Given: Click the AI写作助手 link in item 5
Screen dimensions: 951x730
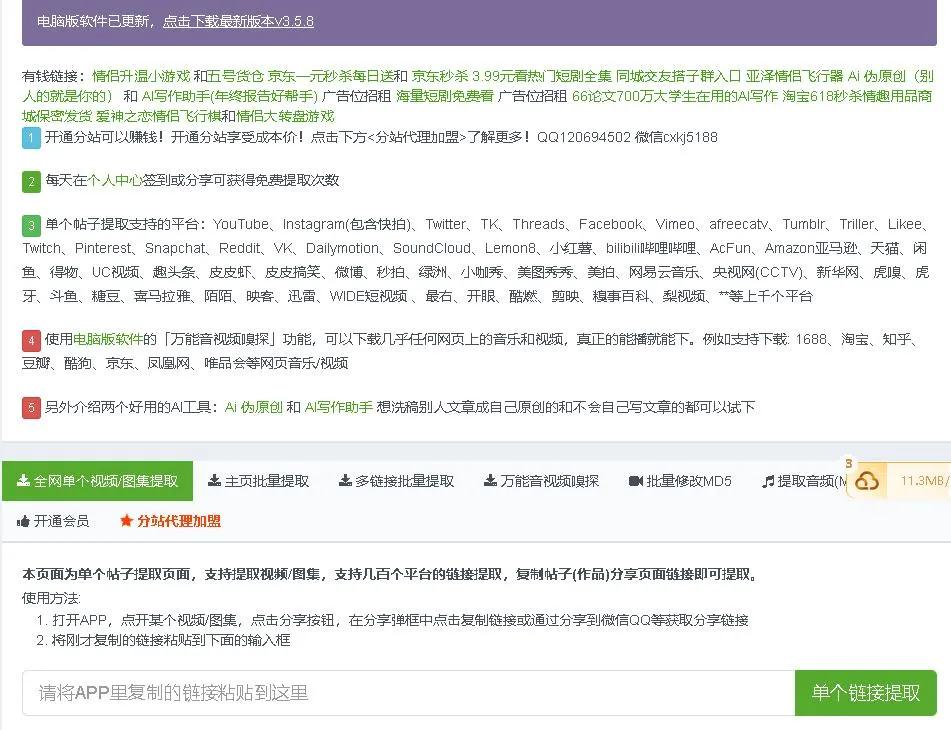Looking at the screenshot, I should [x=338, y=408].
